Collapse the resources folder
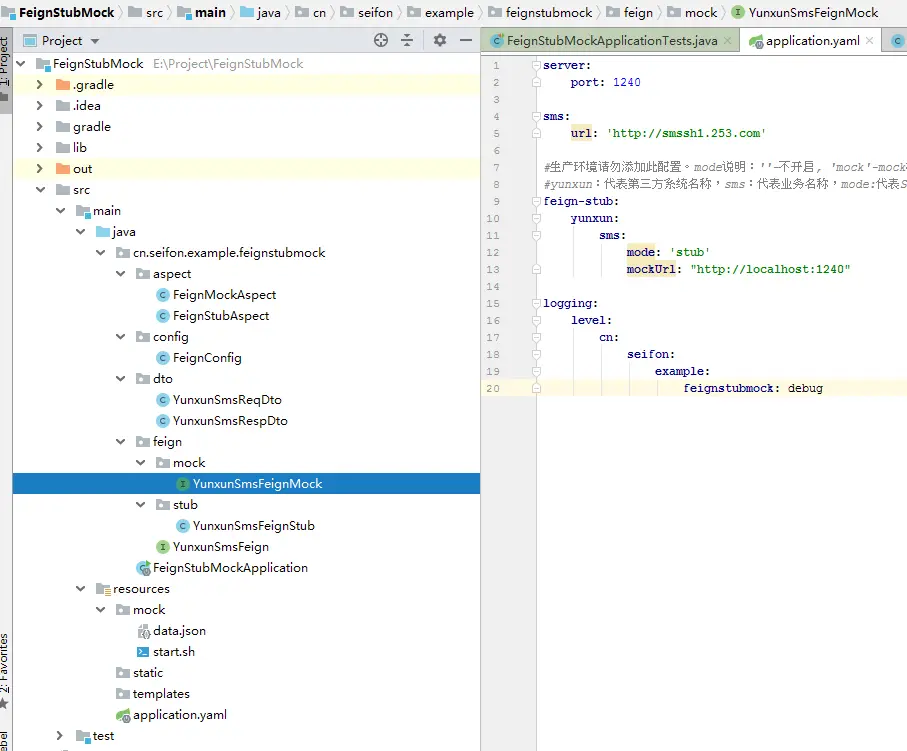 (80, 589)
